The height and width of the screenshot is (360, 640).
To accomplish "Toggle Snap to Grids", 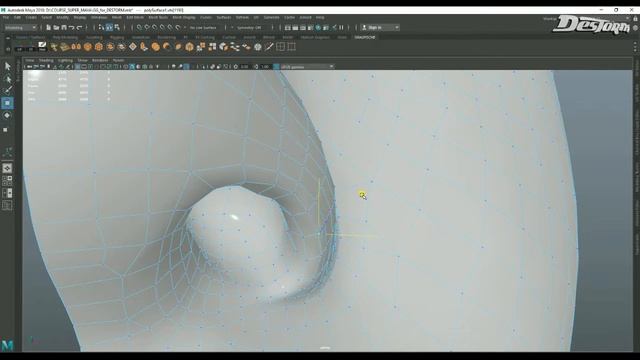I will click(x=139, y=27).
